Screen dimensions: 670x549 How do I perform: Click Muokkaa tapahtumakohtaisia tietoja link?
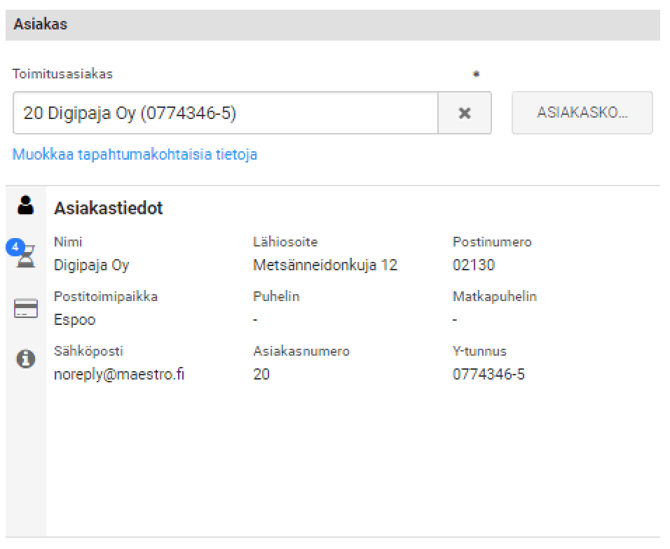click(x=135, y=154)
